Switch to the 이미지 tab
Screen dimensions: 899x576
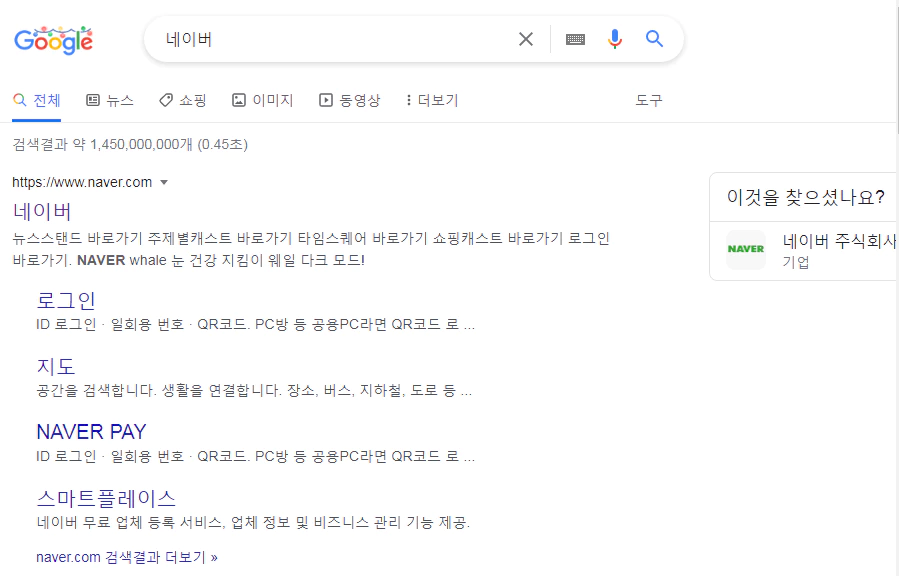263,100
